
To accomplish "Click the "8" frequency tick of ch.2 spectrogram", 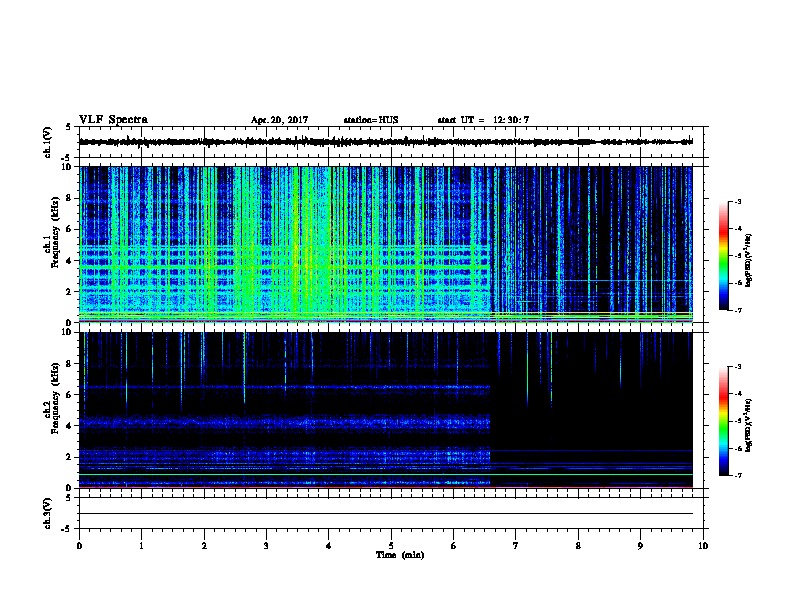I will [x=70, y=364].
